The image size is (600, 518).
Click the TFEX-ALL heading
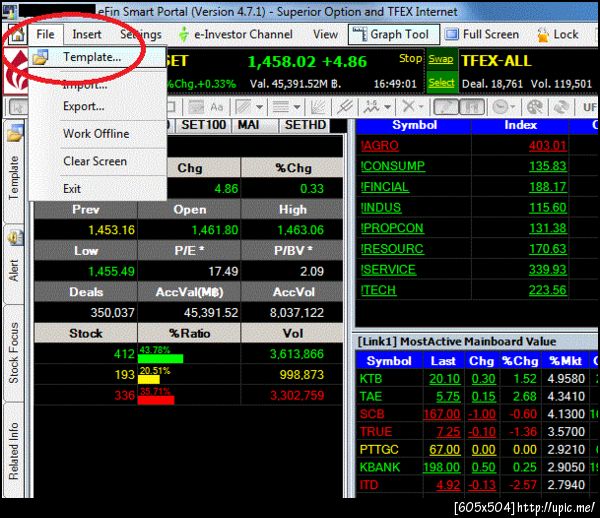coord(496,61)
